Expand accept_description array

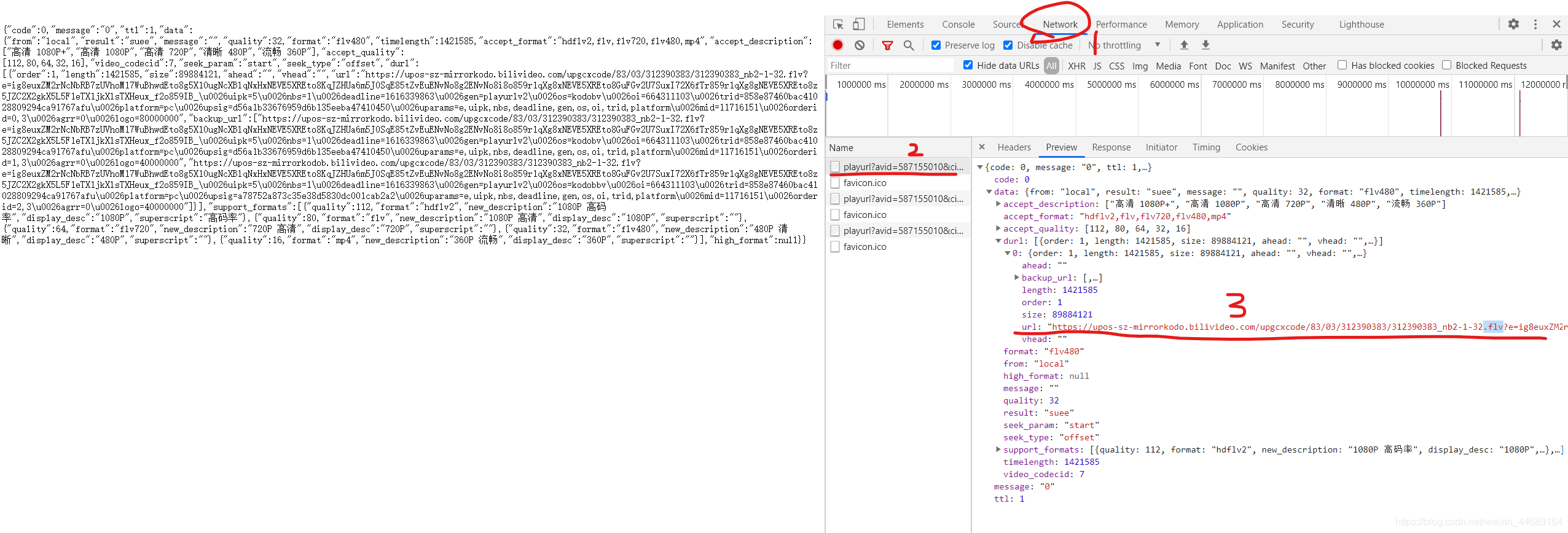pyautogui.click(x=998, y=204)
